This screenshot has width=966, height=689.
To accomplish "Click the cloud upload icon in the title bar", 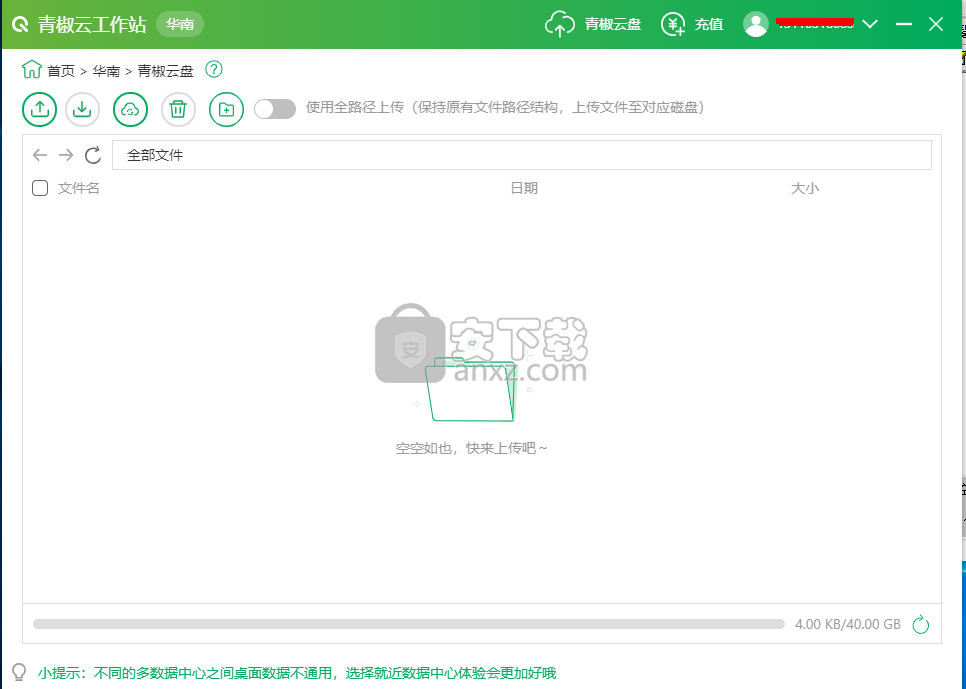I will tap(560, 24).
